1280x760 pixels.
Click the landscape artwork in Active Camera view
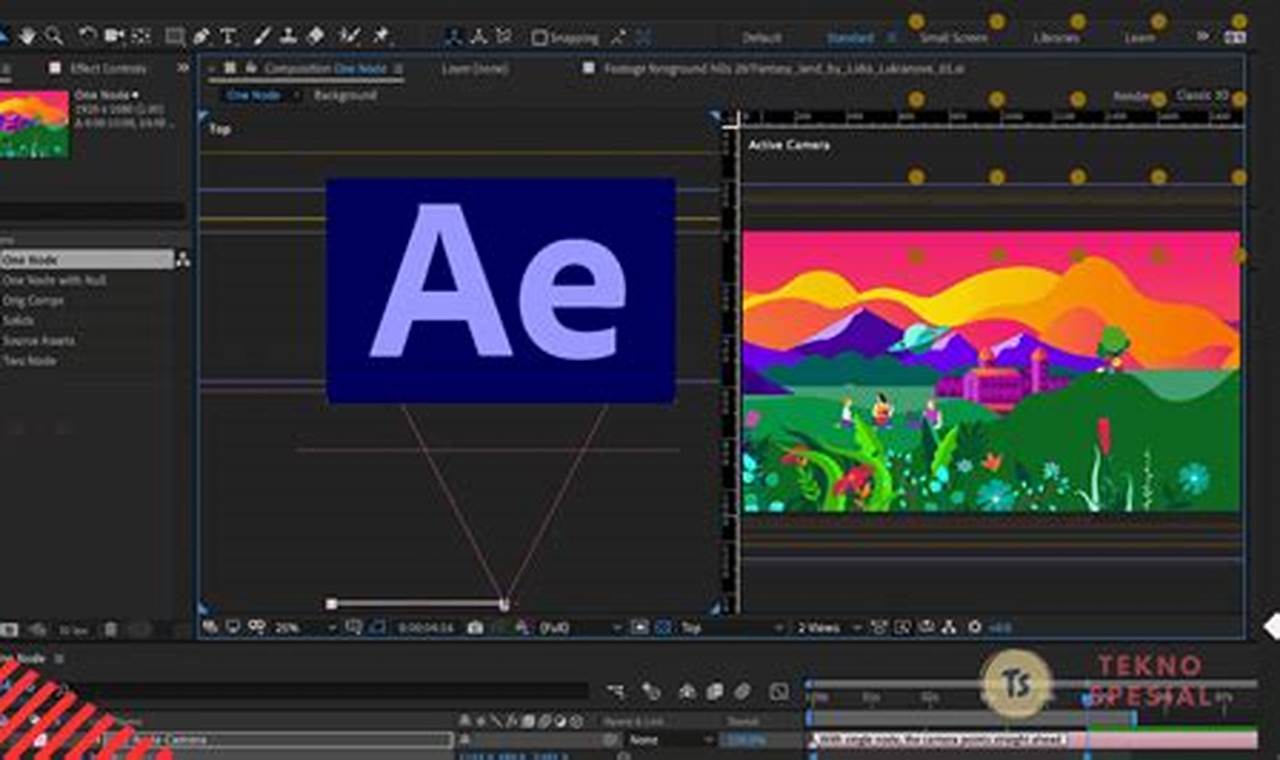pyautogui.click(x=991, y=371)
